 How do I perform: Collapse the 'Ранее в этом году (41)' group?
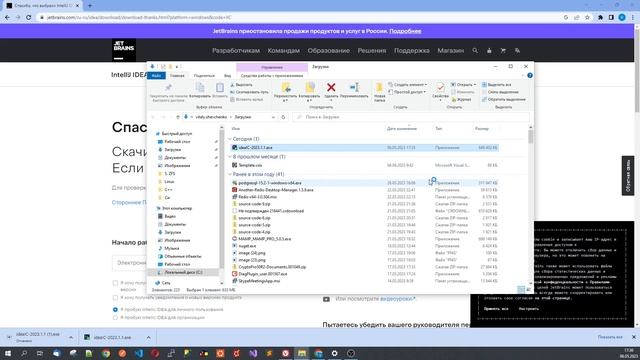pyautogui.click(x=230, y=174)
